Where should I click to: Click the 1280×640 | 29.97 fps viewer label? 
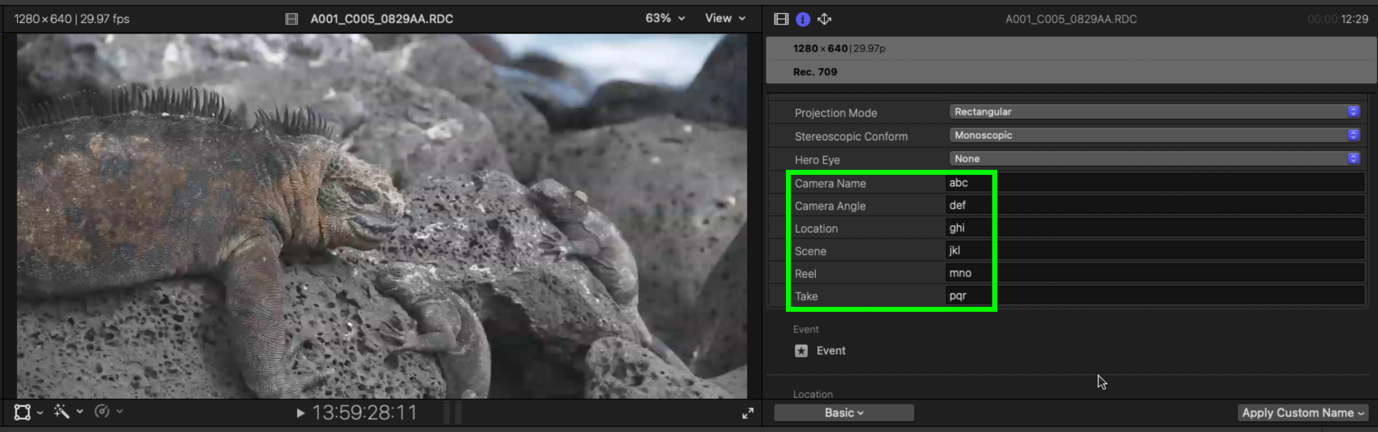72,19
